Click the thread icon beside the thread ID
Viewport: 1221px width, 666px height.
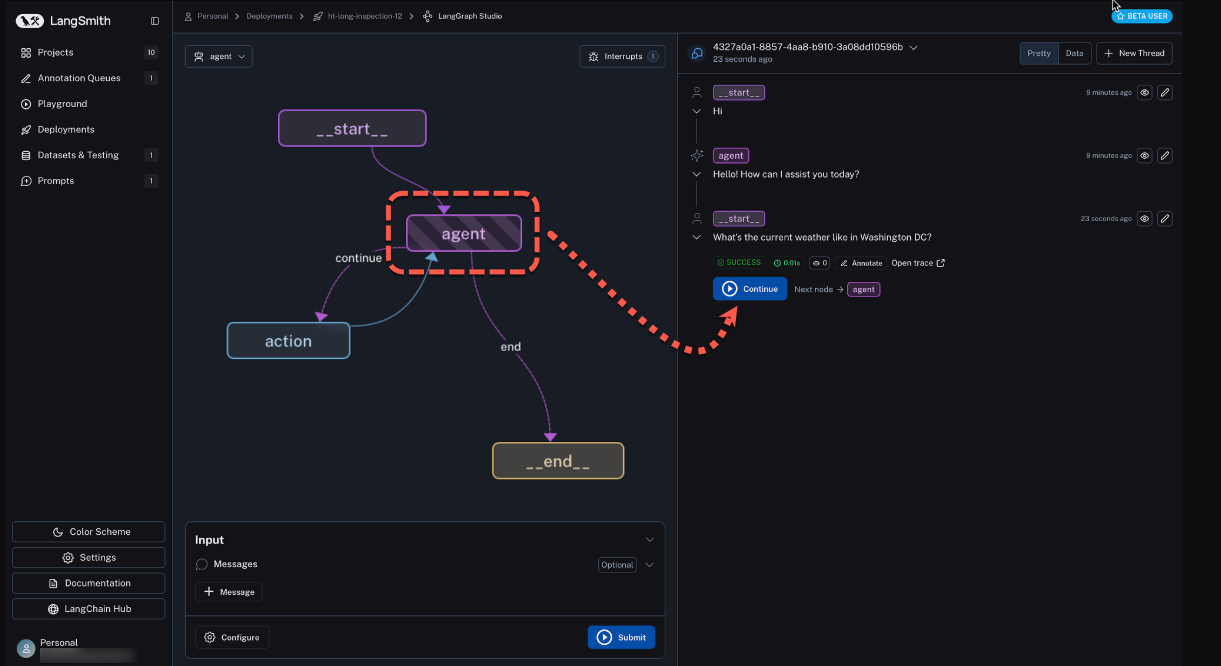coord(697,53)
